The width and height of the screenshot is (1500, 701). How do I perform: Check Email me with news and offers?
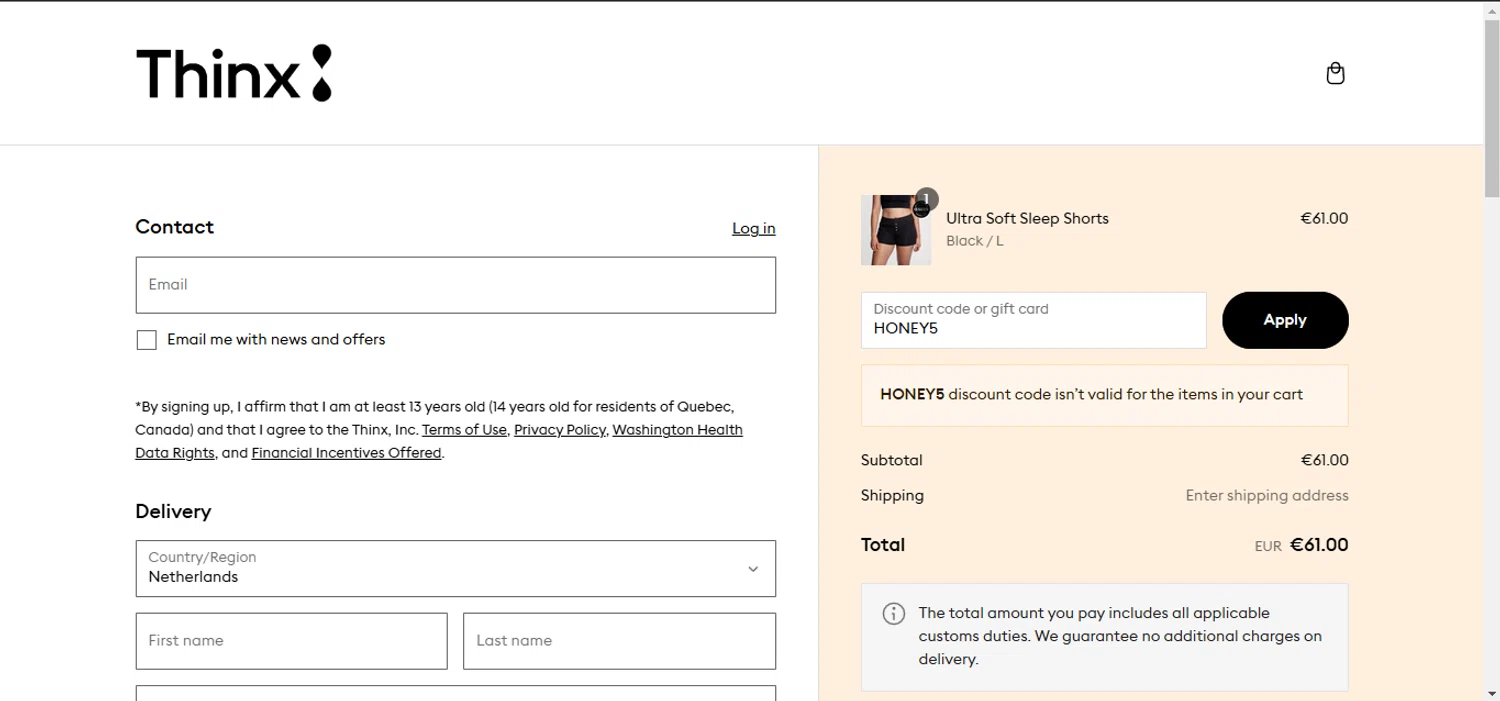147,340
